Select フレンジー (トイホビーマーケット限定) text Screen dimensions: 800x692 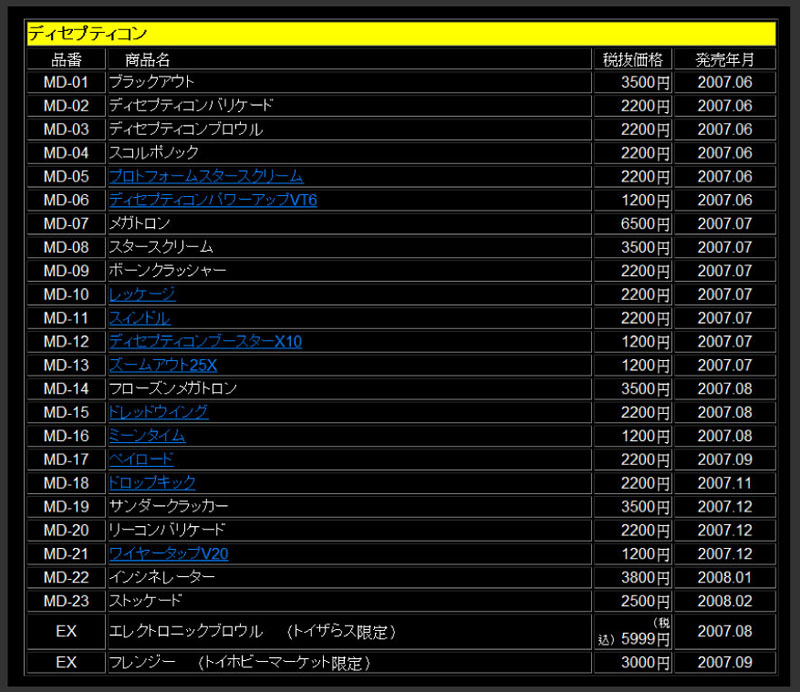[240, 662]
